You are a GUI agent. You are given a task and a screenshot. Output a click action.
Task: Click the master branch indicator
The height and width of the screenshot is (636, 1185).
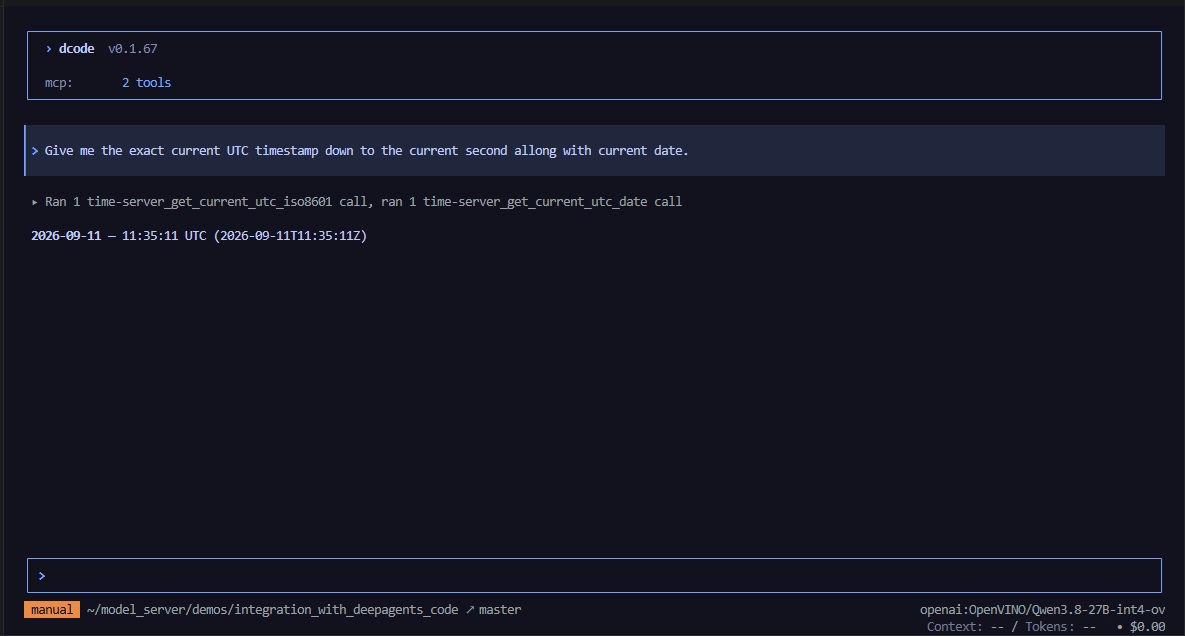coord(500,610)
